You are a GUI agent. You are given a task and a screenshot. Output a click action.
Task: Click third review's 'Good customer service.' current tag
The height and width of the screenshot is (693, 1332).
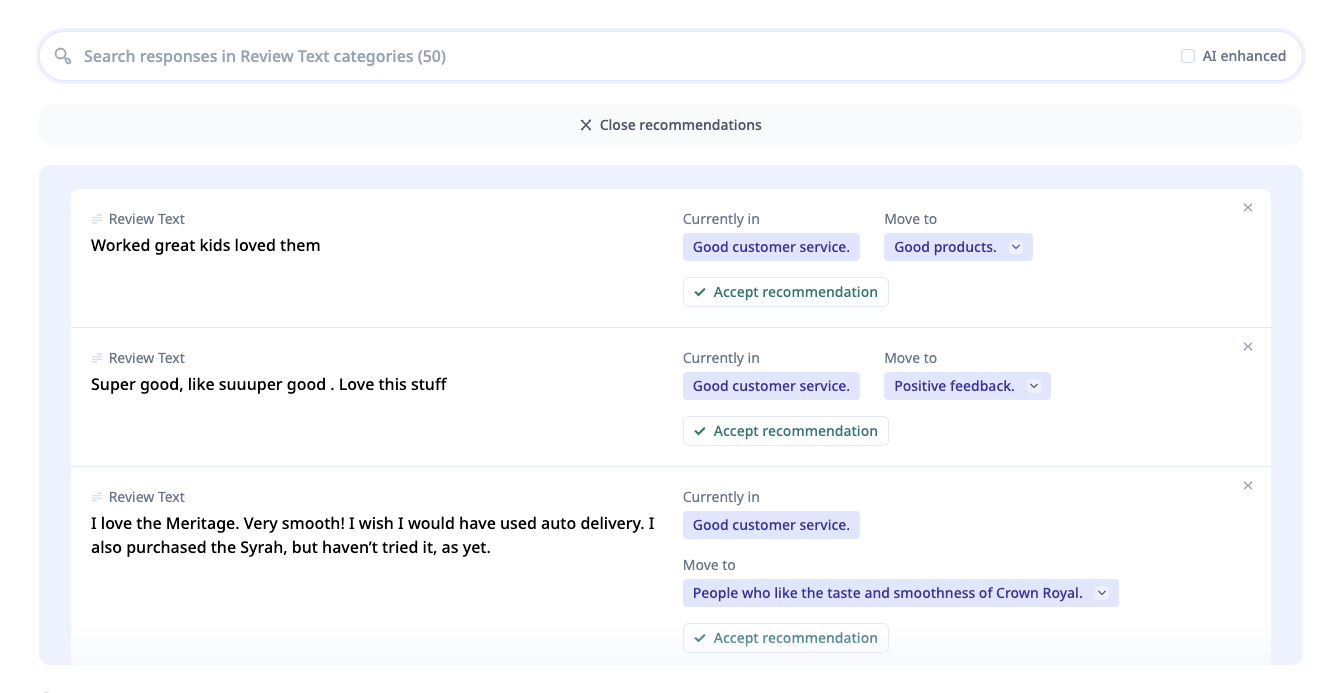[x=771, y=525]
